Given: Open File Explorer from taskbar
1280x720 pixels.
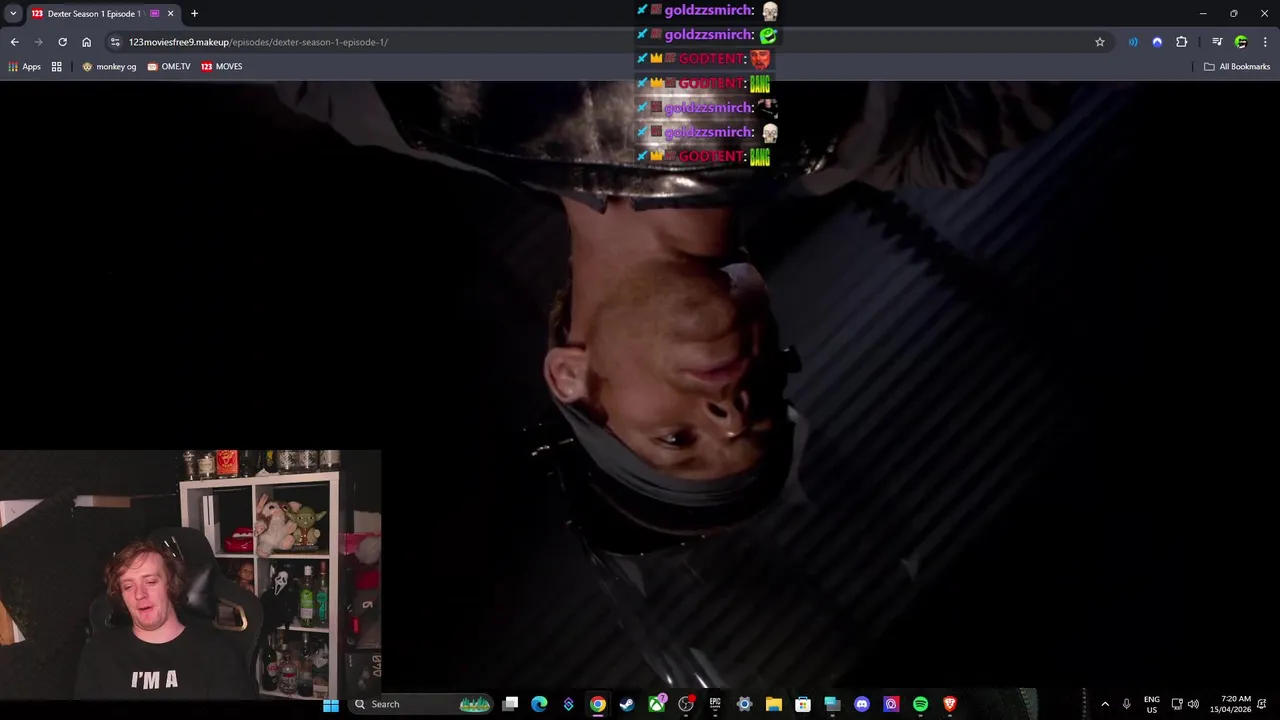Looking at the screenshot, I should (773, 704).
